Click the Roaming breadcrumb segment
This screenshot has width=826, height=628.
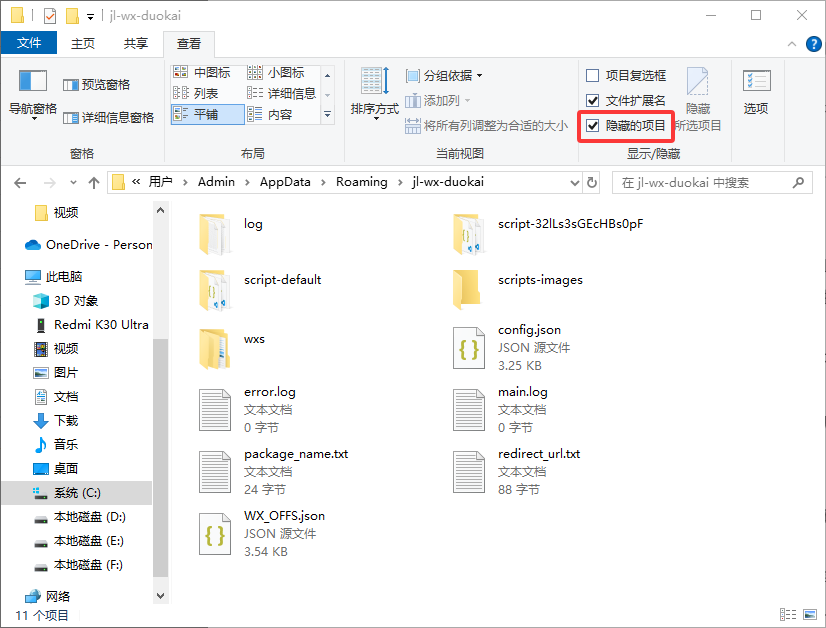click(361, 182)
